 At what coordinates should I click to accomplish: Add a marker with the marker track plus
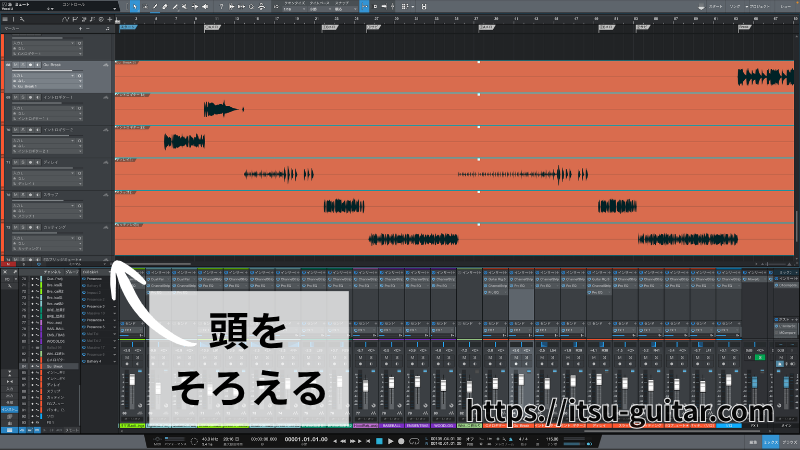click(80, 29)
